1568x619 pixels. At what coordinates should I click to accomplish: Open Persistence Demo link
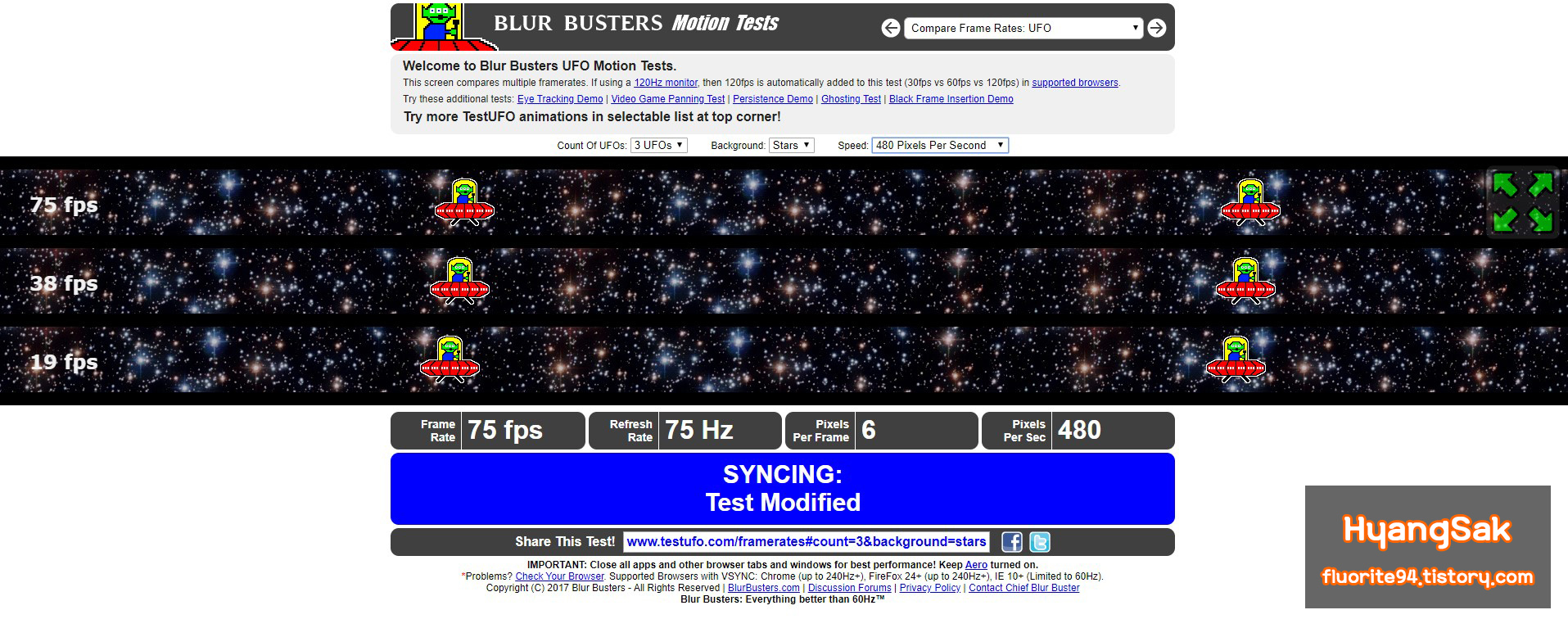[x=773, y=99]
